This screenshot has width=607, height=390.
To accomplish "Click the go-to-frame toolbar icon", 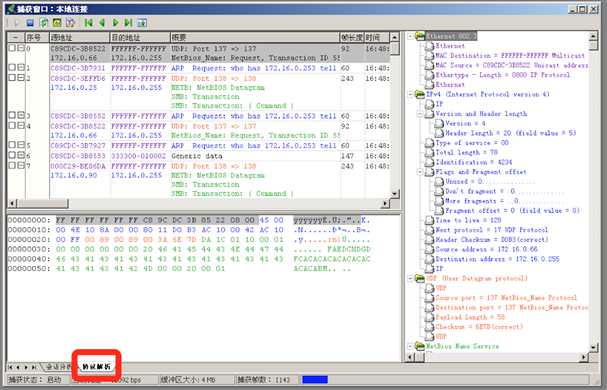I will coord(142,23).
